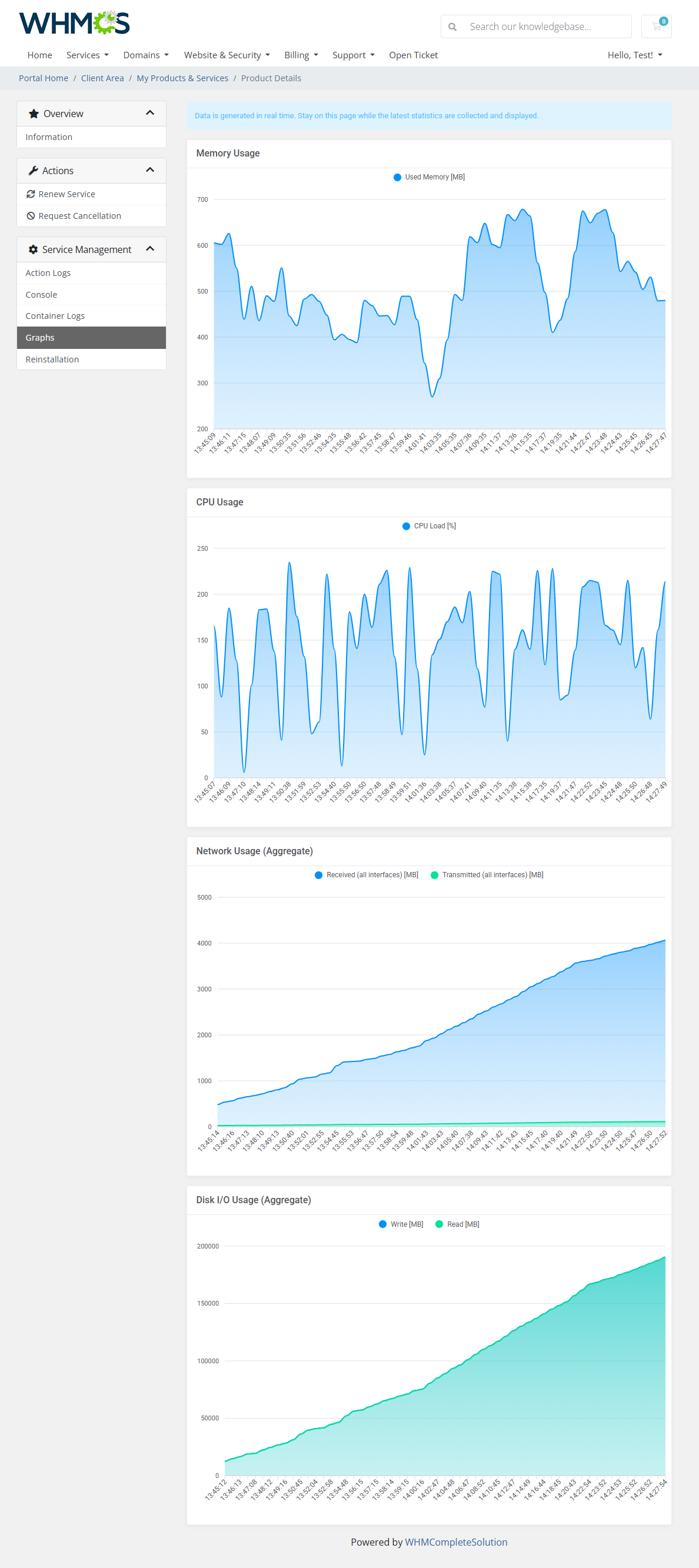Toggle the Write [MB] legend series
This screenshot has width=699, height=1568.
point(401,1224)
